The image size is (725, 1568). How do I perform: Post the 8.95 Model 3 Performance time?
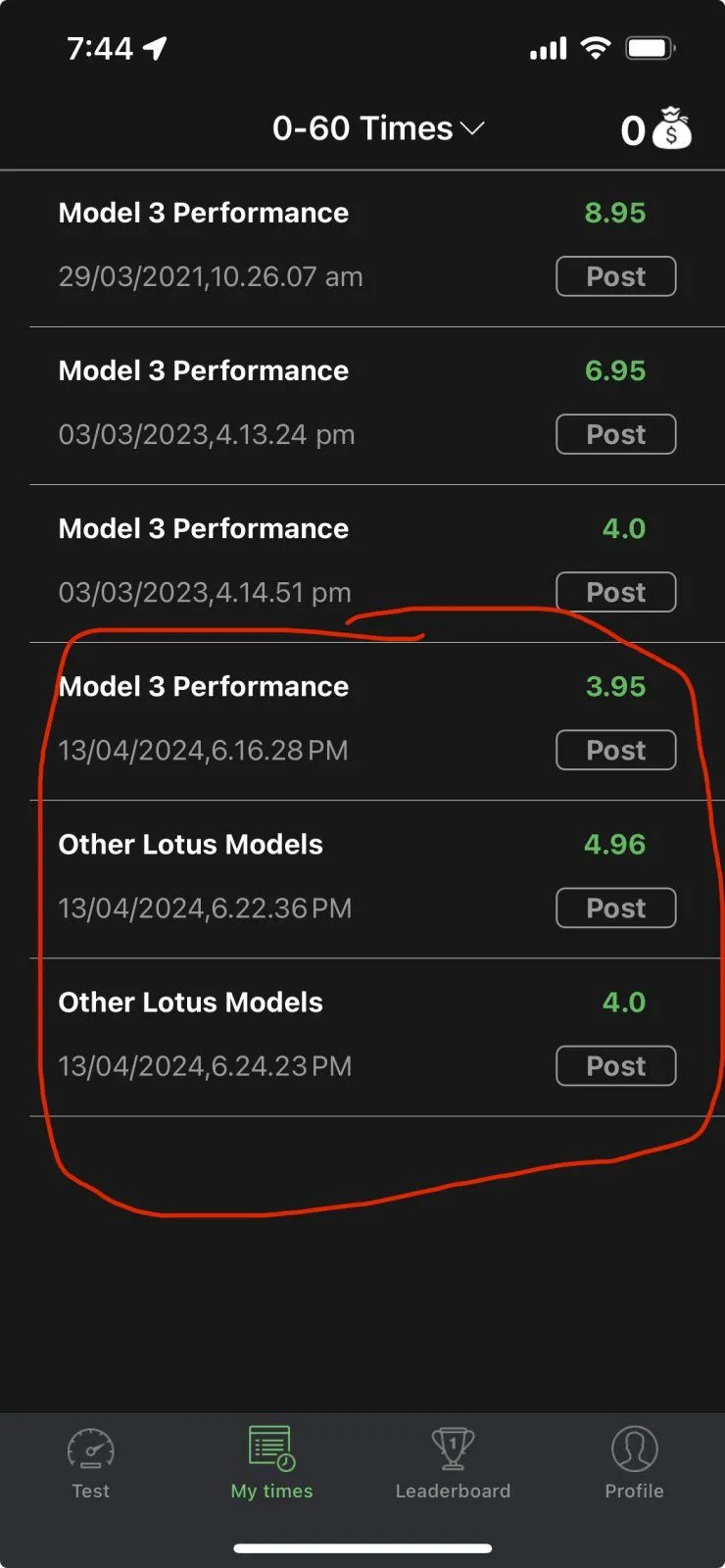click(615, 276)
